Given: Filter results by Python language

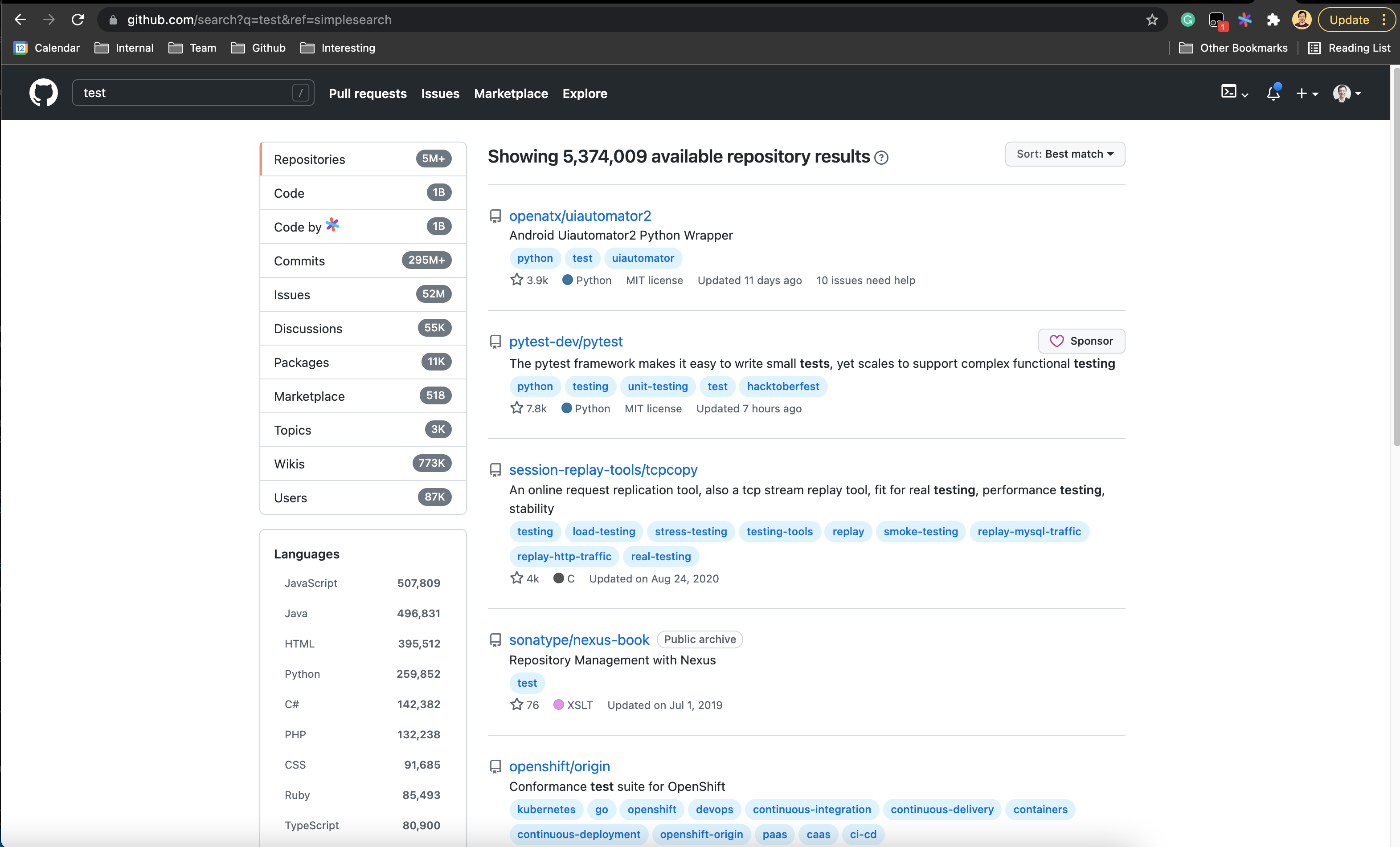Looking at the screenshot, I should pos(363,674).
